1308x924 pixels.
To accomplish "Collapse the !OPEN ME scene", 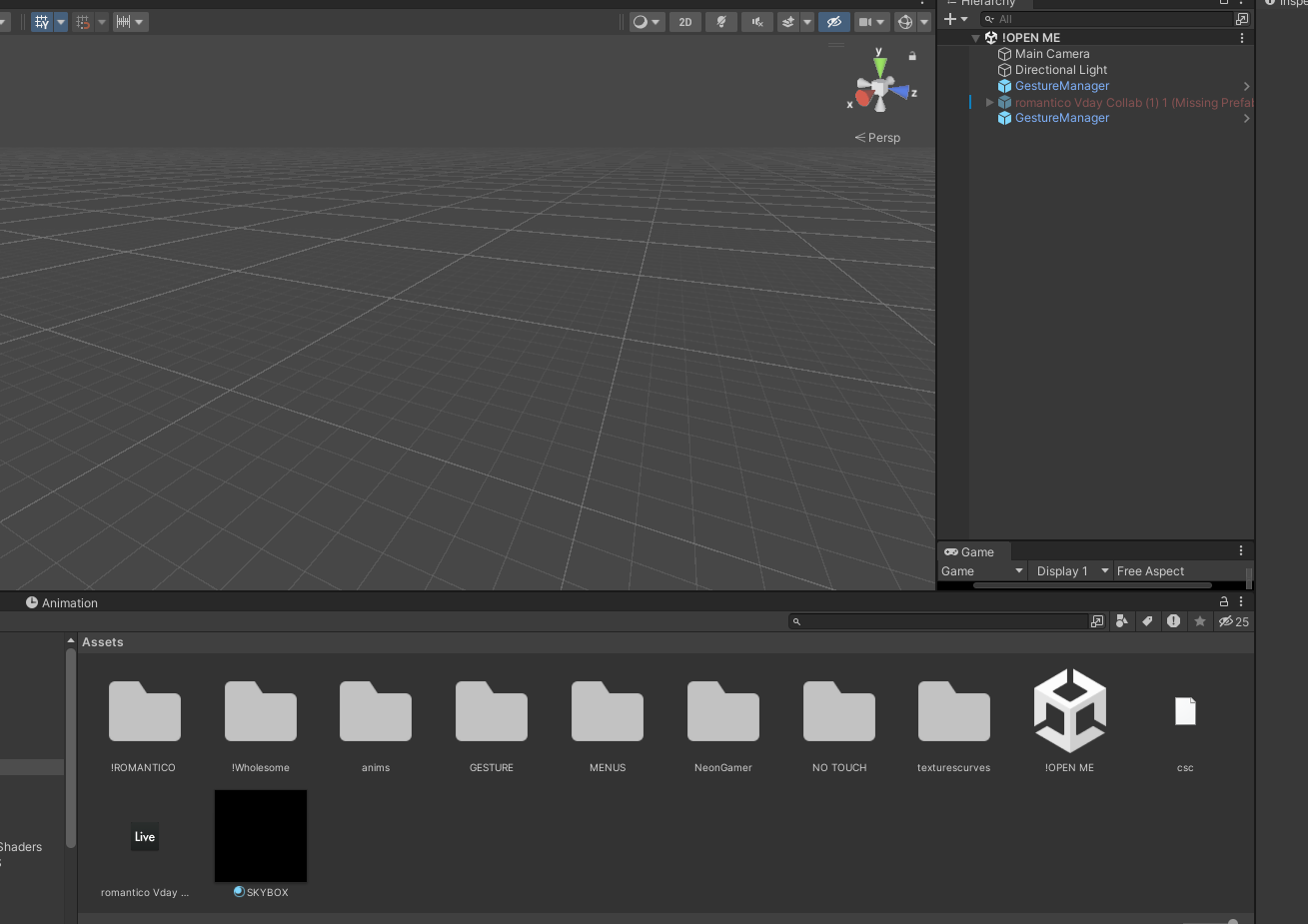I will pos(976,38).
